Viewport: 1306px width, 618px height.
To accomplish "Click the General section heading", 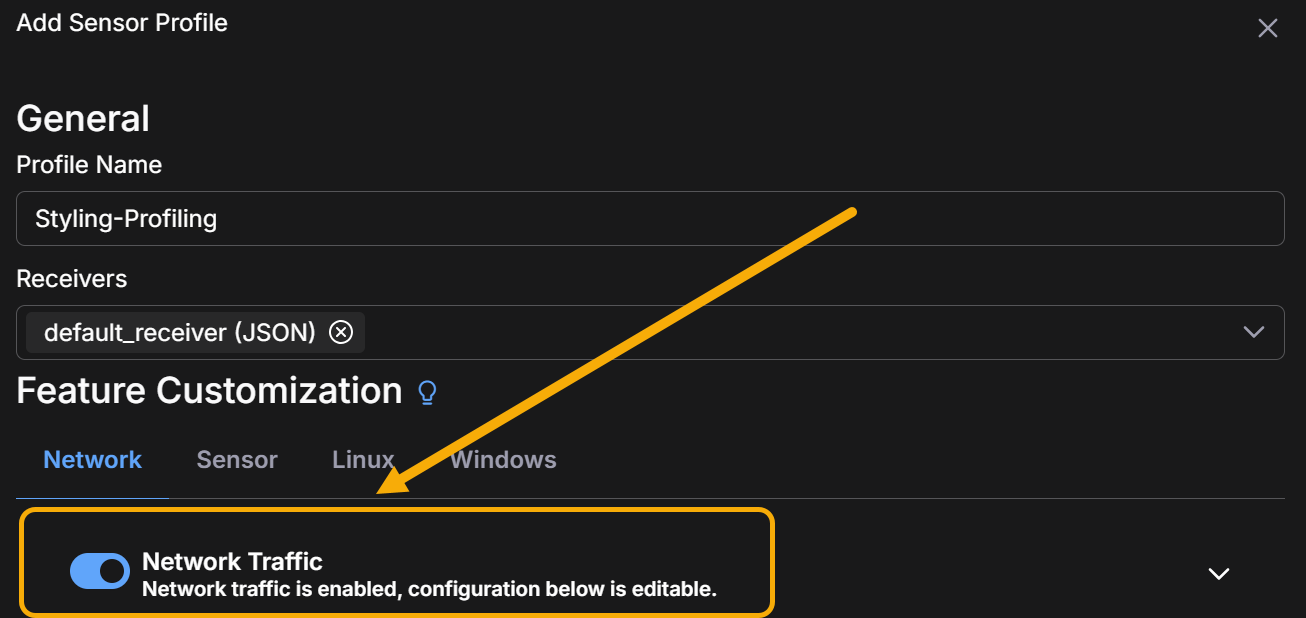I will [83, 118].
